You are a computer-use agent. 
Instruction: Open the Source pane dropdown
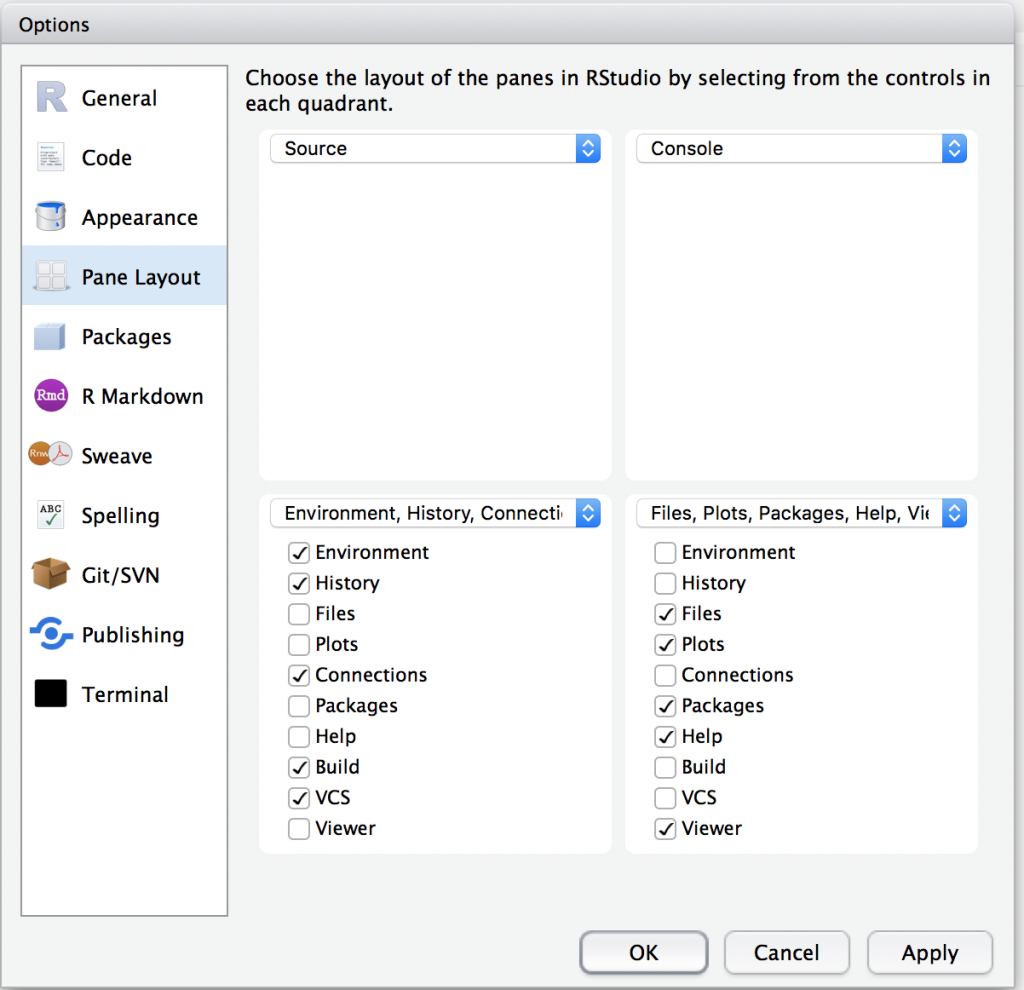click(x=435, y=149)
